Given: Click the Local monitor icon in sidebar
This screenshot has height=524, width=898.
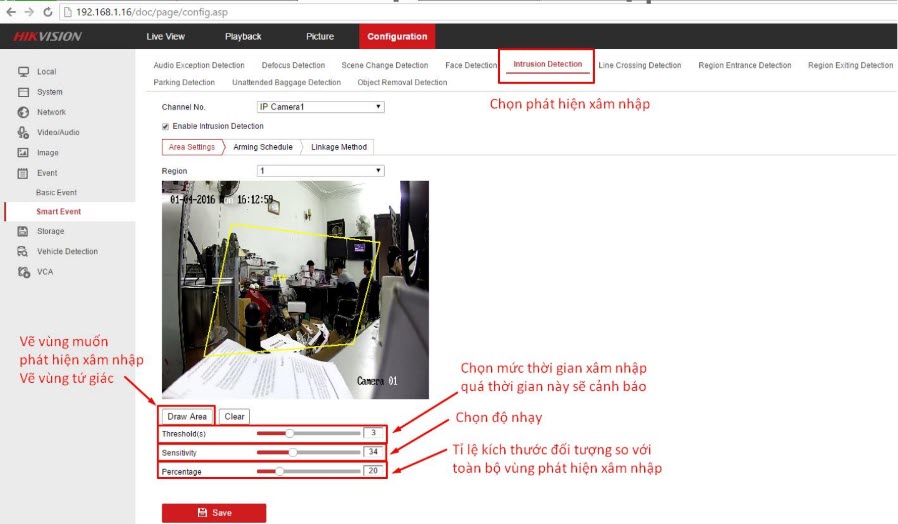Looking at the screenshot, I should pos(22,72).
